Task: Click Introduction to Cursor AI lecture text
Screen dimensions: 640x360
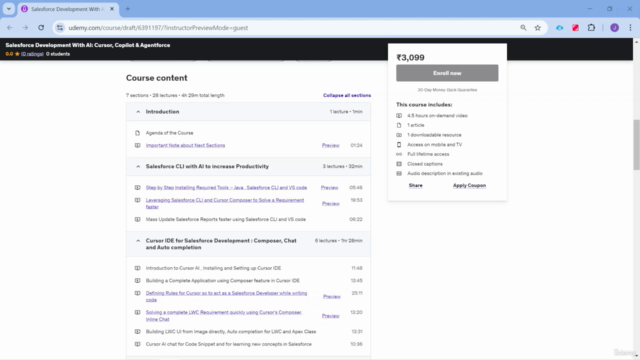Action: tap(213, 268)
